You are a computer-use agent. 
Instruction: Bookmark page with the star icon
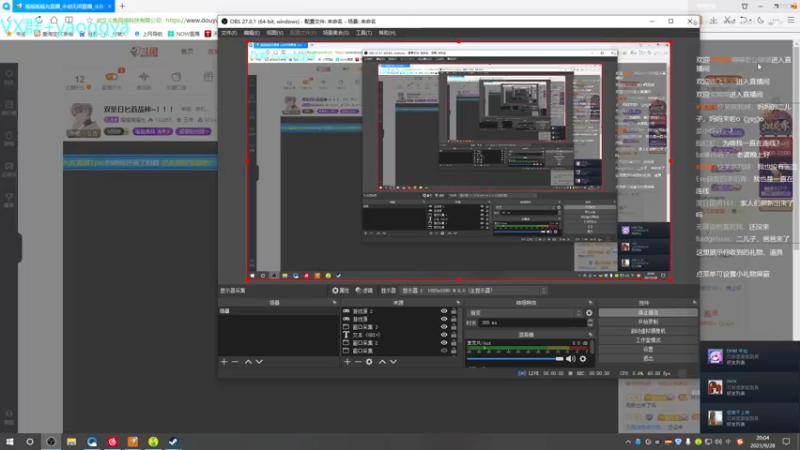pyautogui.click(x=89, y=20)
